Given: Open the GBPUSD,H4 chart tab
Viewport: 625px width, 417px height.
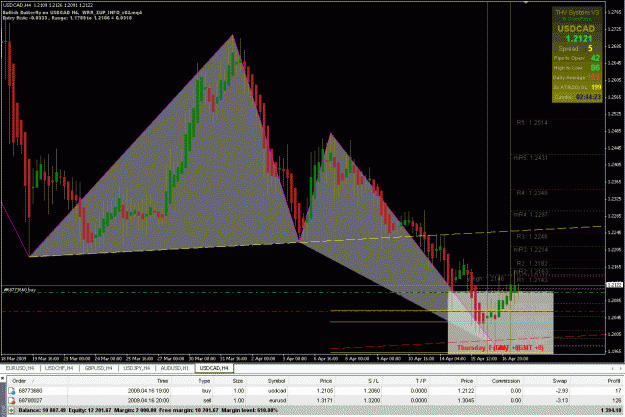Looking at the screenshot, I should (x=98, y=368).
